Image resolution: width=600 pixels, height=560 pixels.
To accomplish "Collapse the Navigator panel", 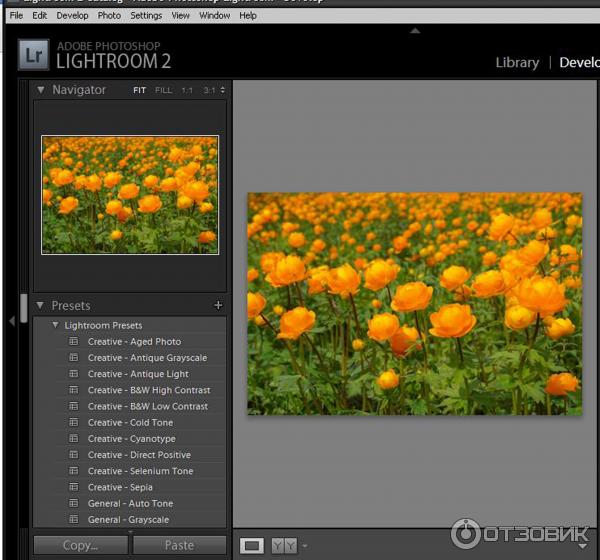I will (41, 90).
